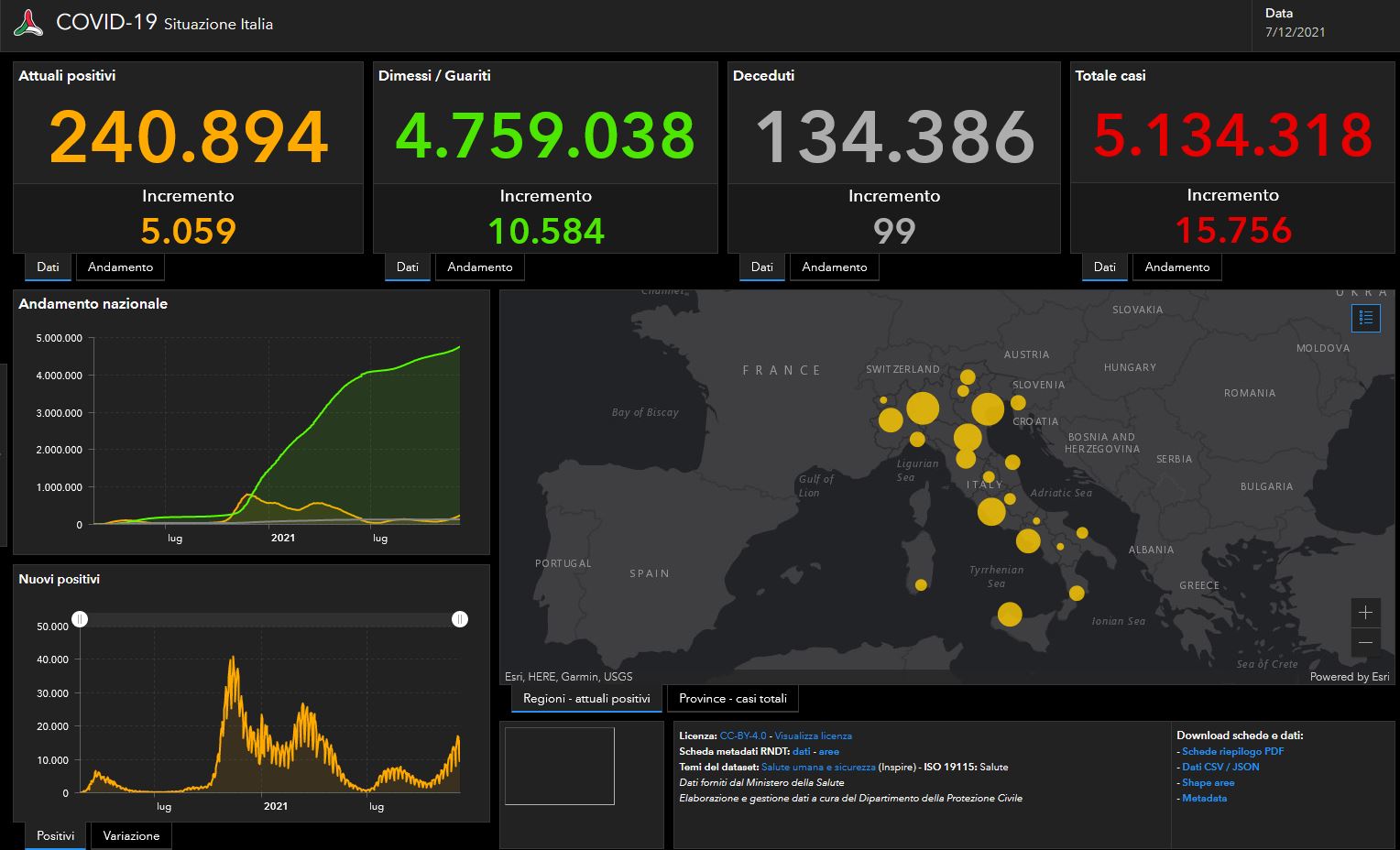The image size is (1400, 850).
Task: Show Andamento tab for Deceduti panel
Action: click(x=834, y=267)
